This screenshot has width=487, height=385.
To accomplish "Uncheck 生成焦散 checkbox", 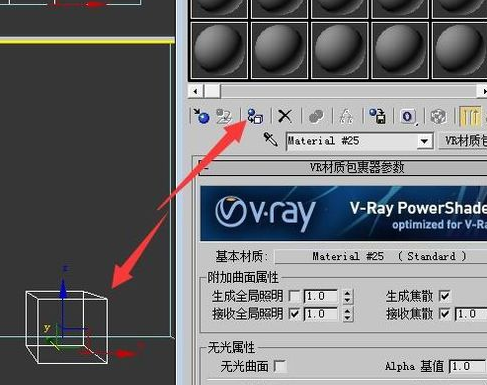I will (x=444, y=296).
